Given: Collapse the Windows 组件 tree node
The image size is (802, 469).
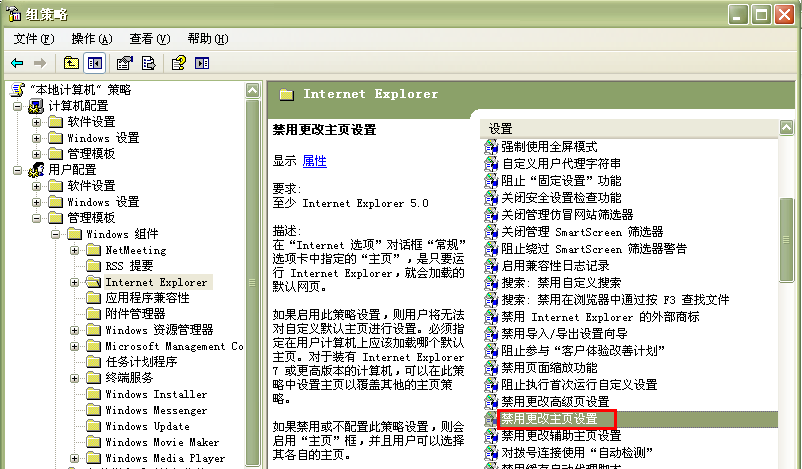Looking at the screenshot, I should 55,234.
